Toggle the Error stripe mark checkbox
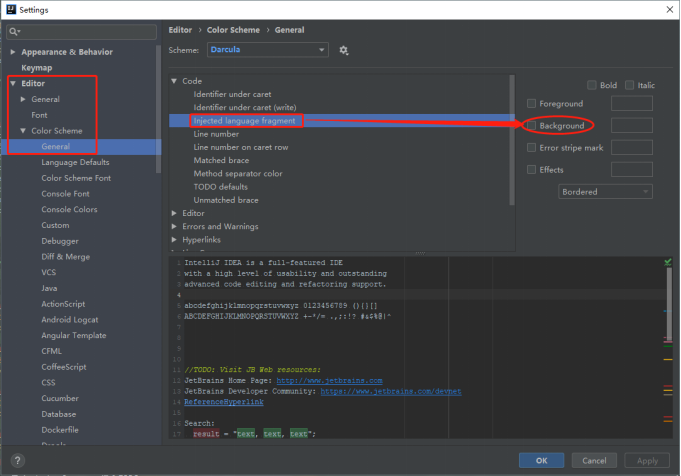 [531, 148]
